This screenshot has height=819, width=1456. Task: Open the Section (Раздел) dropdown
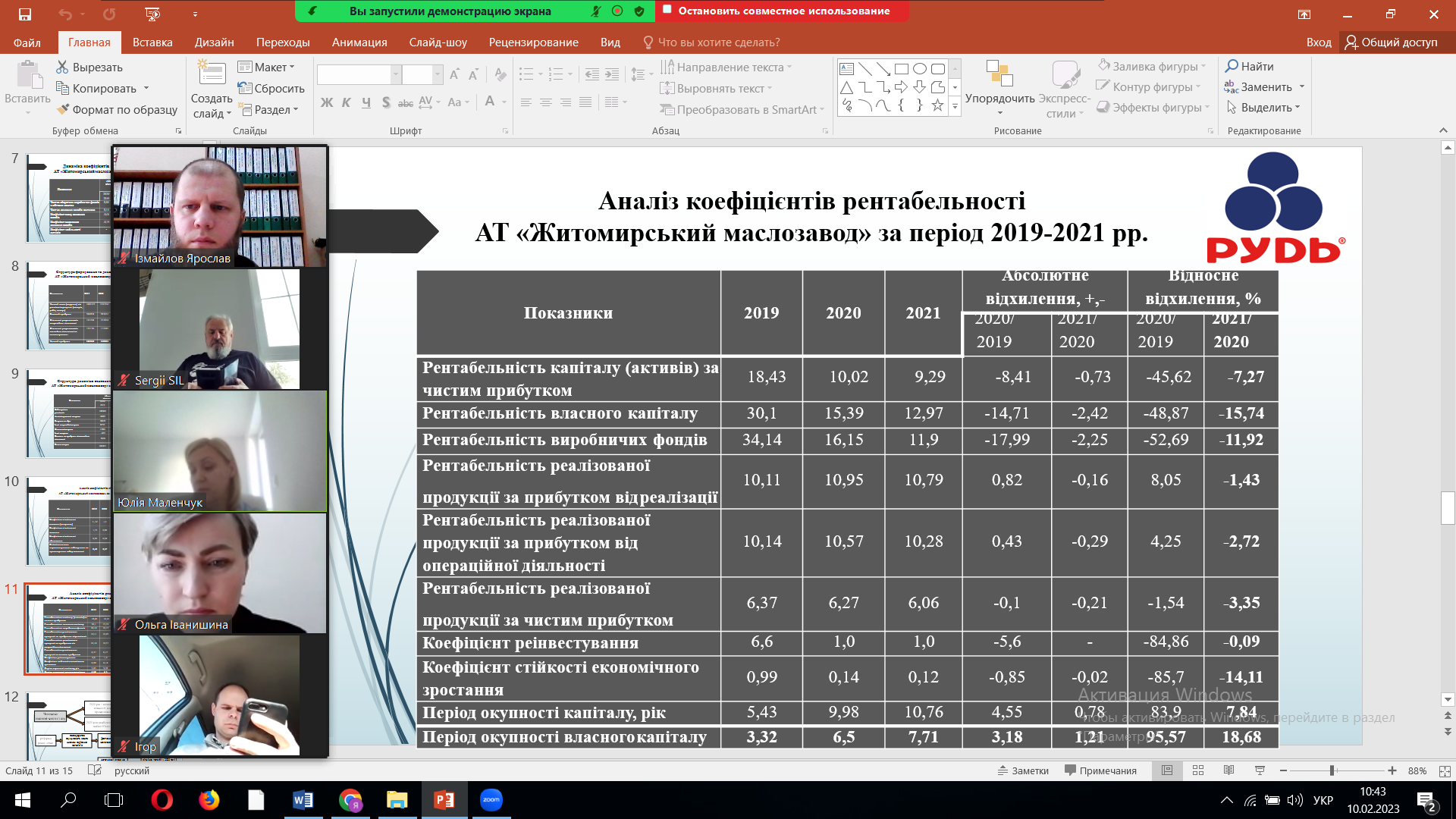(x=268, y=110)
